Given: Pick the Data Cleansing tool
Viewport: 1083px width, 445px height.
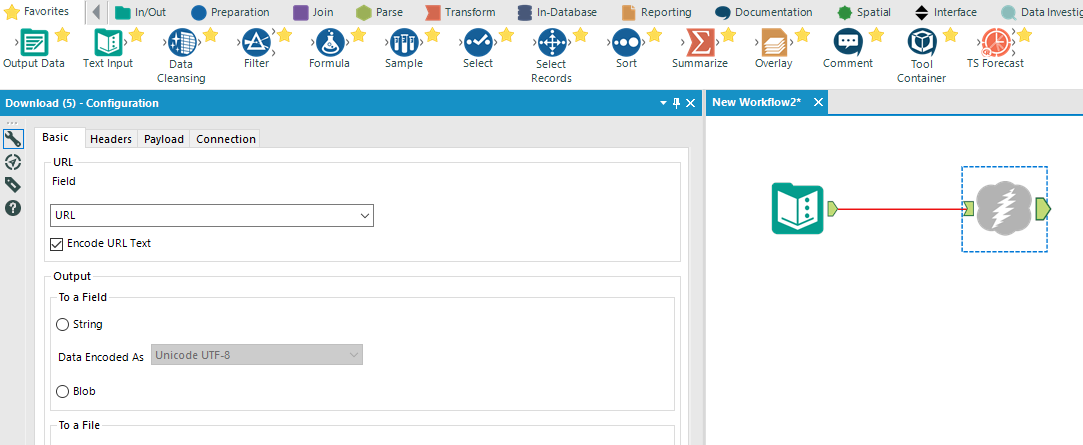Looking at the screenshot, I should tap(182, 43).
